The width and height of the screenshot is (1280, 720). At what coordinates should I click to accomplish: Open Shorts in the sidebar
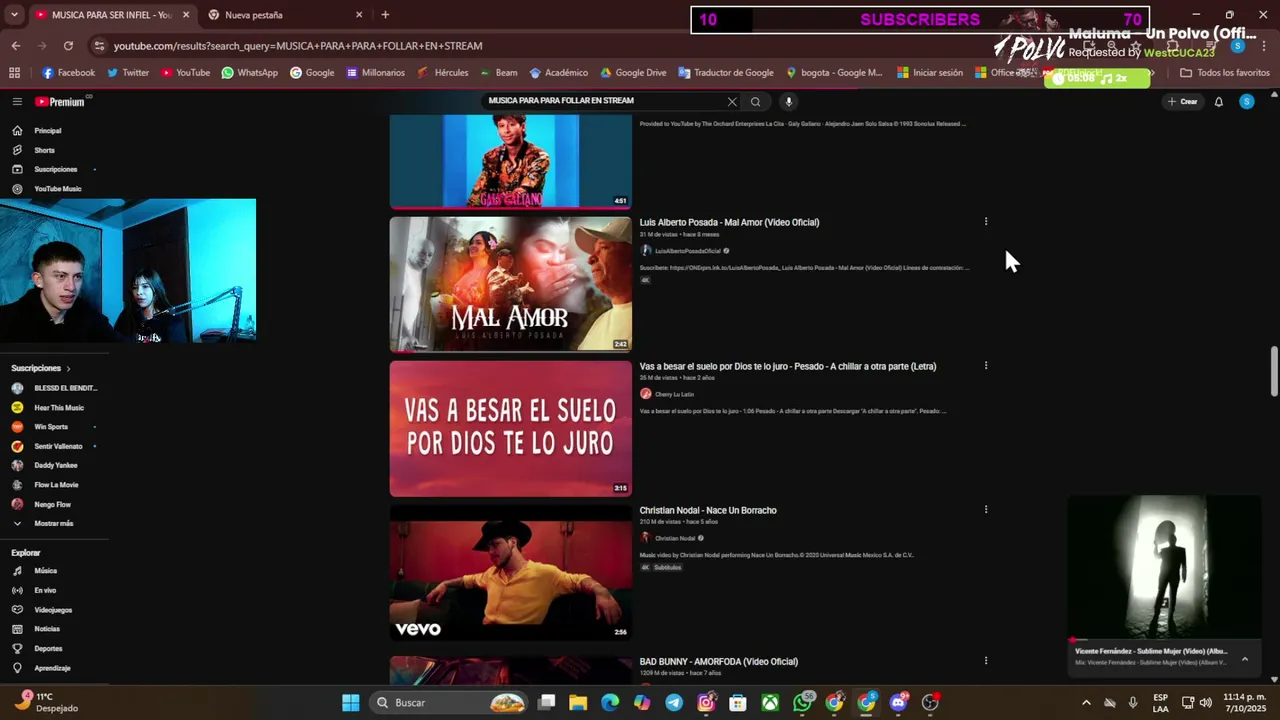point(45,150)
